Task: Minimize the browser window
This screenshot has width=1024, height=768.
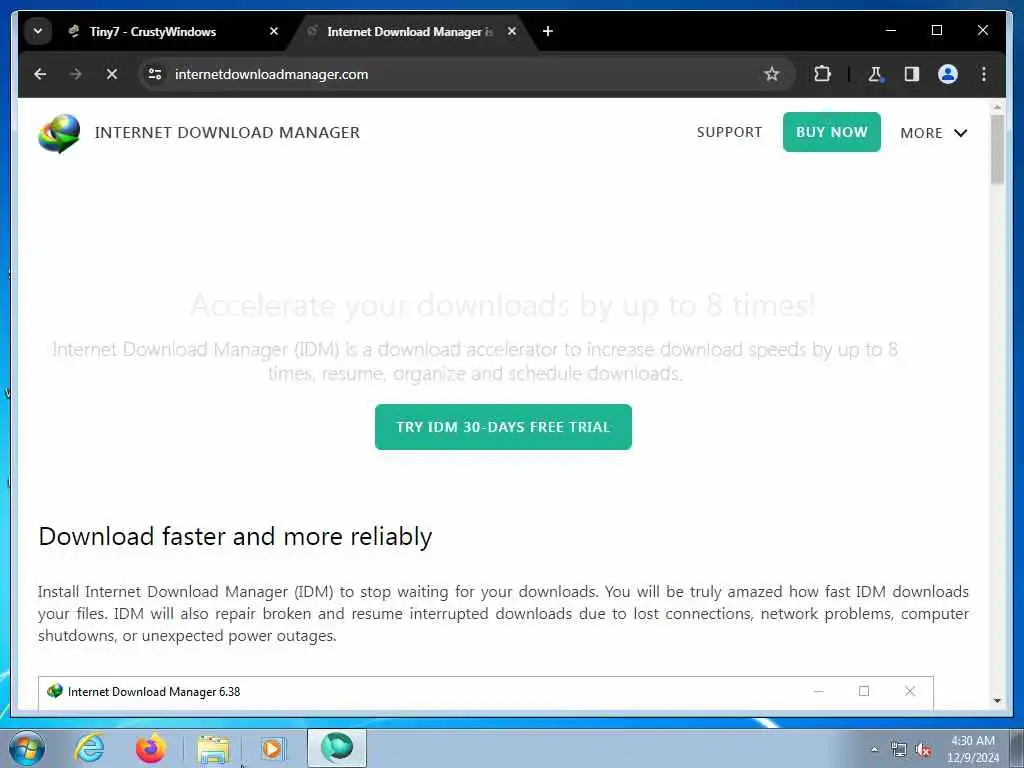Action: [891, 30]
